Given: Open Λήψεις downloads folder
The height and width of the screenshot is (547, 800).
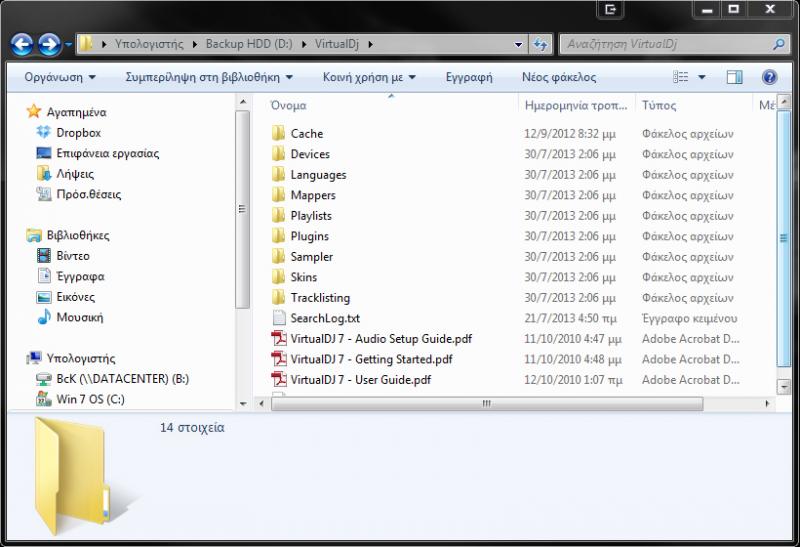Looking at the screenshot, I should click(65, 174).
